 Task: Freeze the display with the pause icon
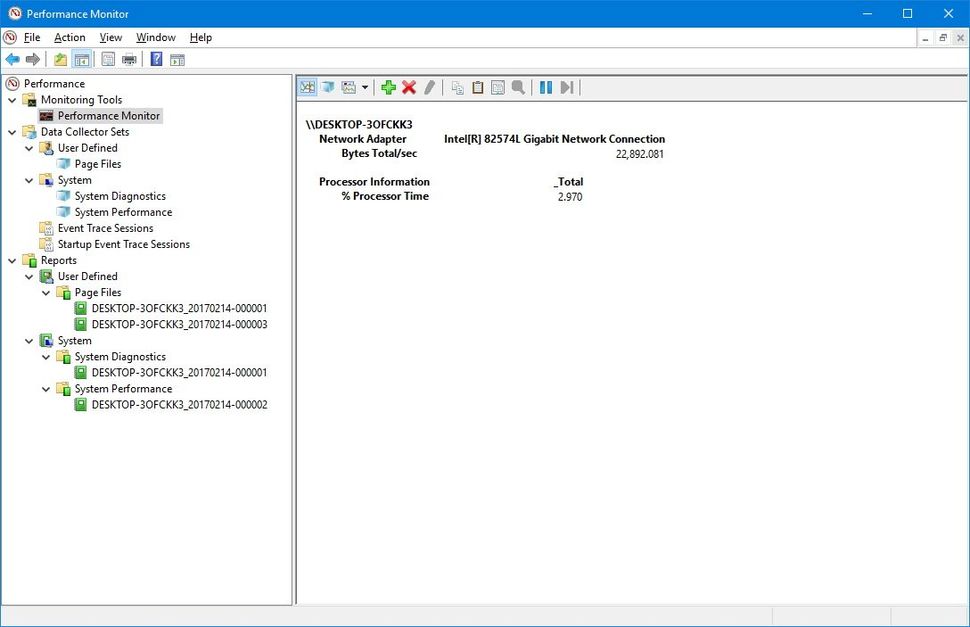click(x=545, y=87)
